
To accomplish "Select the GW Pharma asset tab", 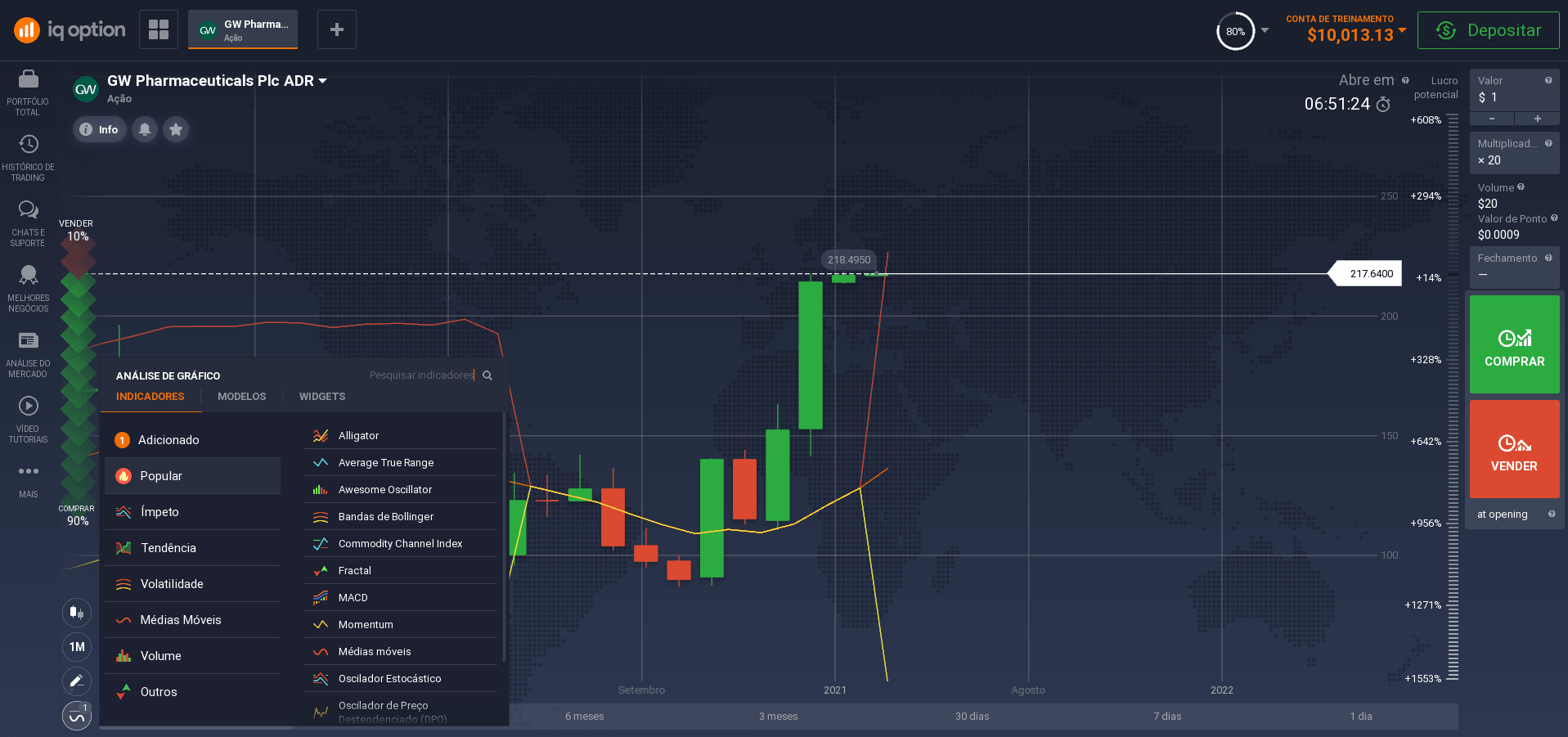I will pos(243,29).
